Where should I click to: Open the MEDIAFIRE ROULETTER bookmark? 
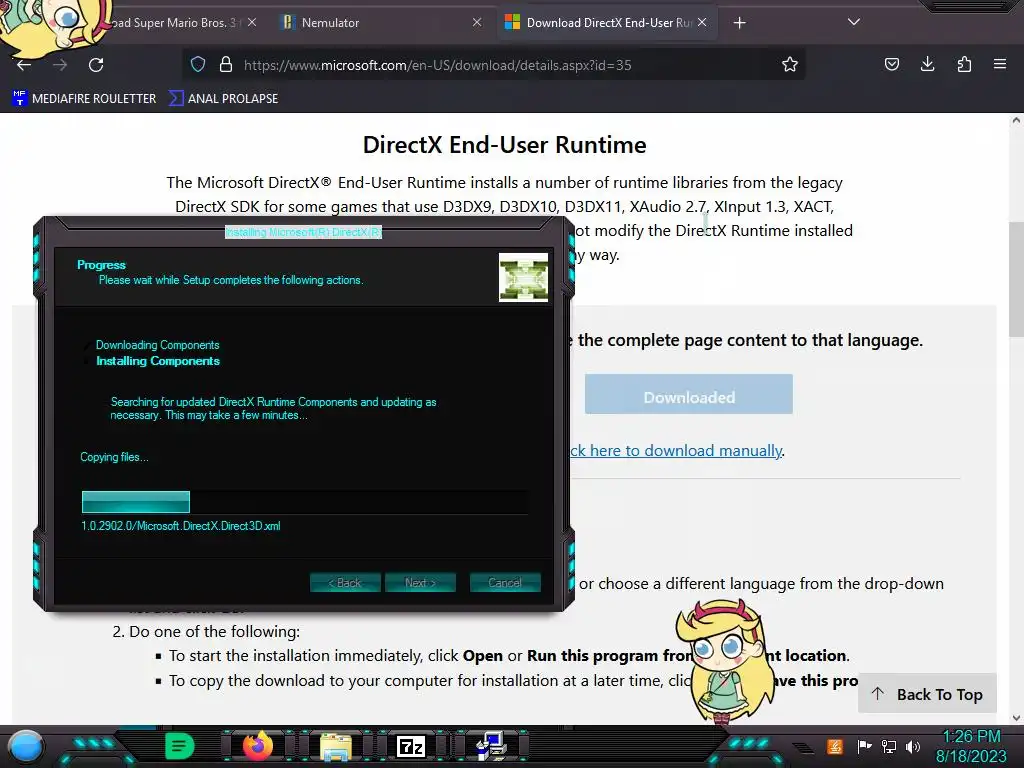[84, 99]
